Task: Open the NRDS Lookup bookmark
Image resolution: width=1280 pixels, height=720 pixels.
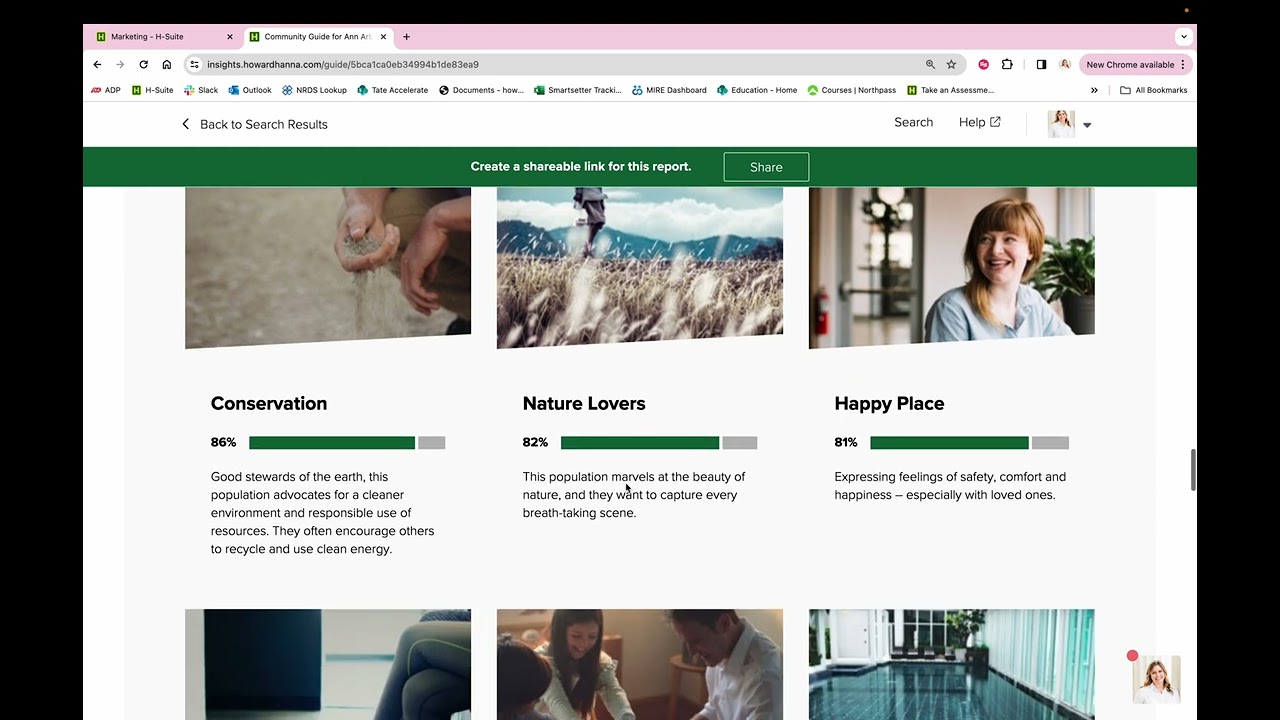Action: [x=314, y=90]
